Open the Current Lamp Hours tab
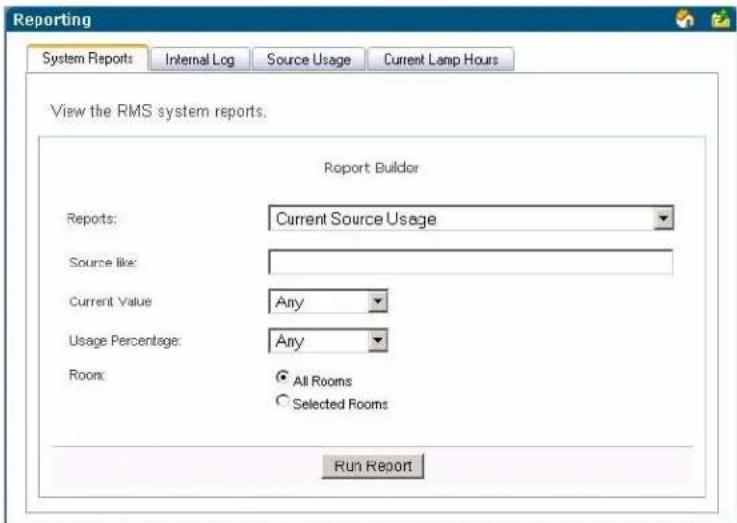Viewport: 737px width, 523px height. (441, 60)
